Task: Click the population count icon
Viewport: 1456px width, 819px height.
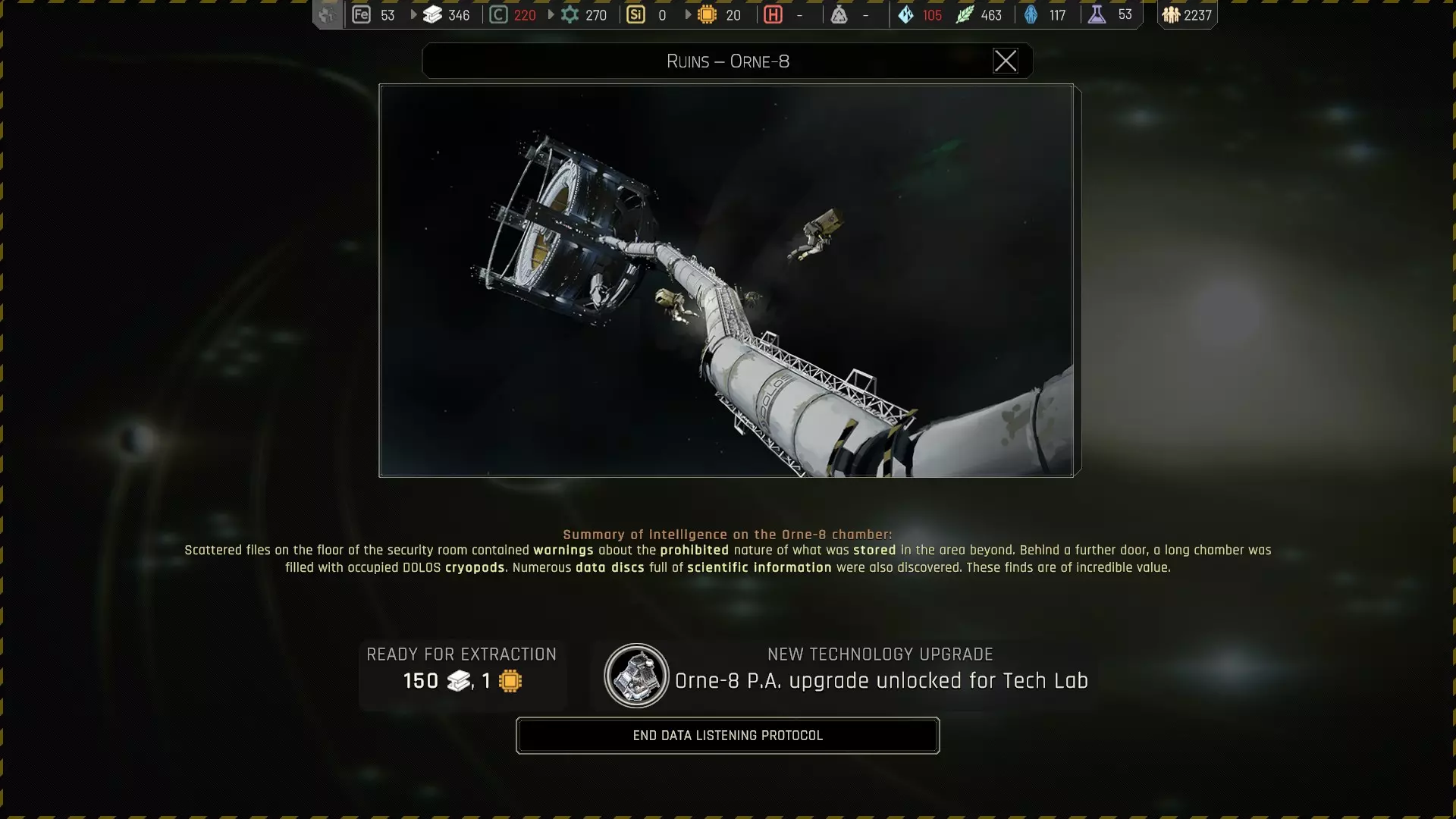Action: pos(1172,14)
